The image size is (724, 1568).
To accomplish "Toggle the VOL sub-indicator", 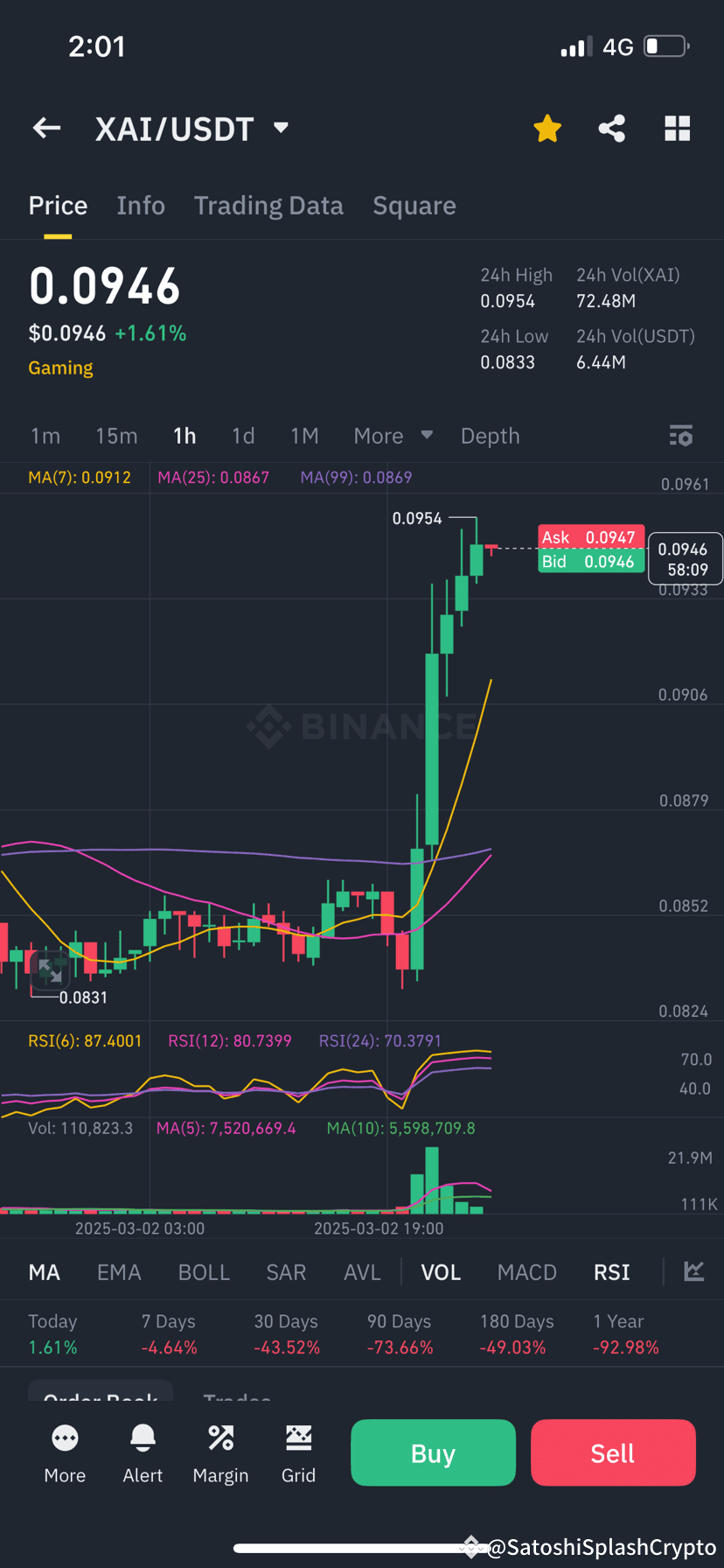I will point(441,1272).
